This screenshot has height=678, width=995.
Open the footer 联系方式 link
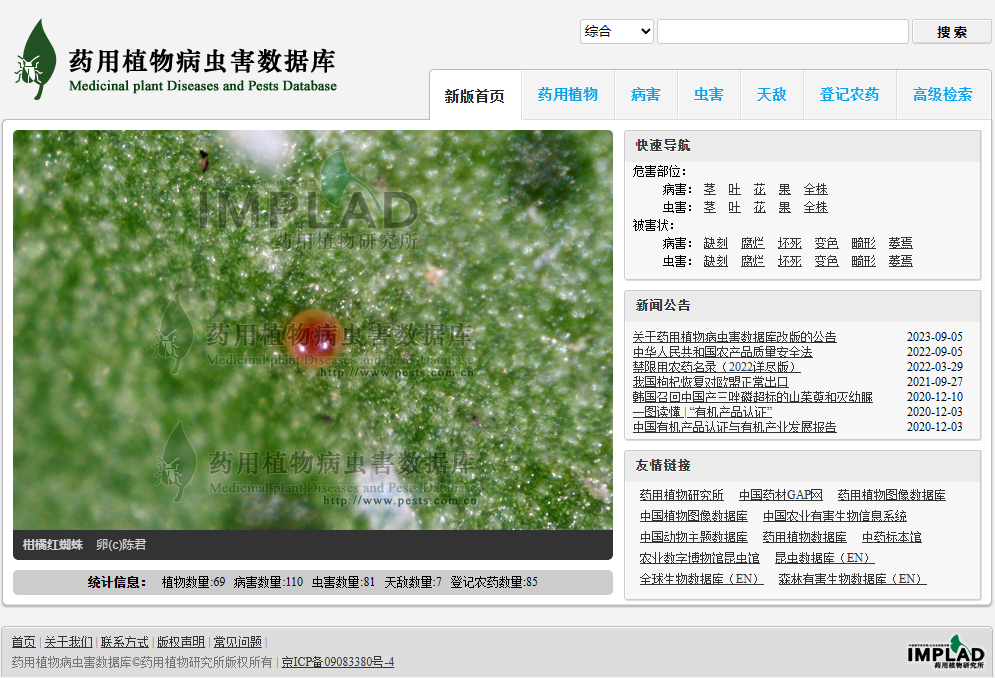tap(124, 642)
